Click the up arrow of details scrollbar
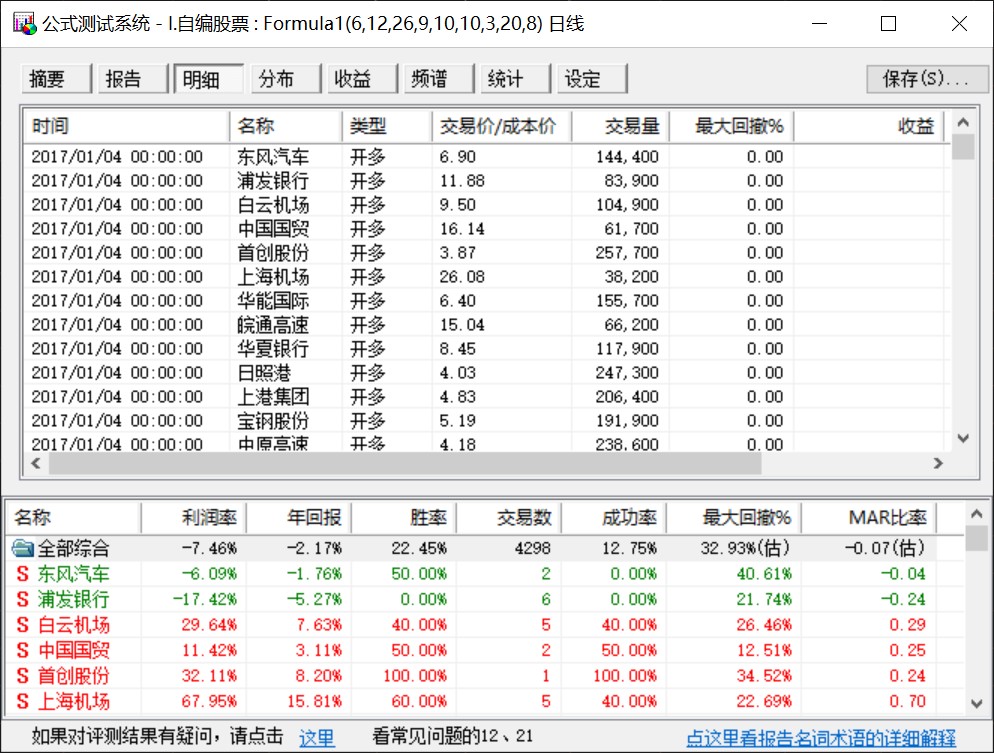This screenshot has height=753, width=994. coord(963,122)
